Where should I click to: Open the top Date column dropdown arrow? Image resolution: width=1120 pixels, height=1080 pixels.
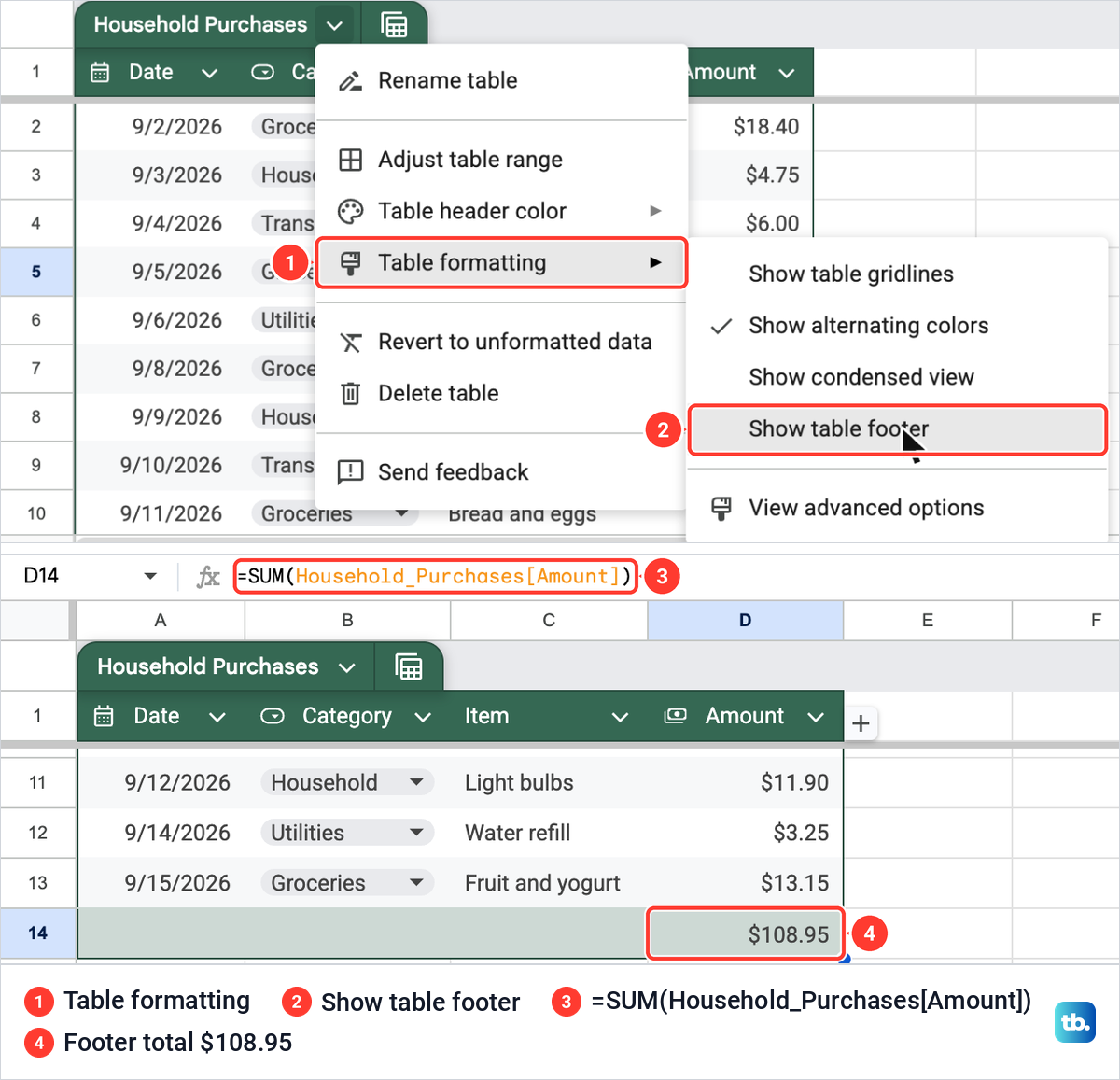pyautogui.click(x=209, y=73)
